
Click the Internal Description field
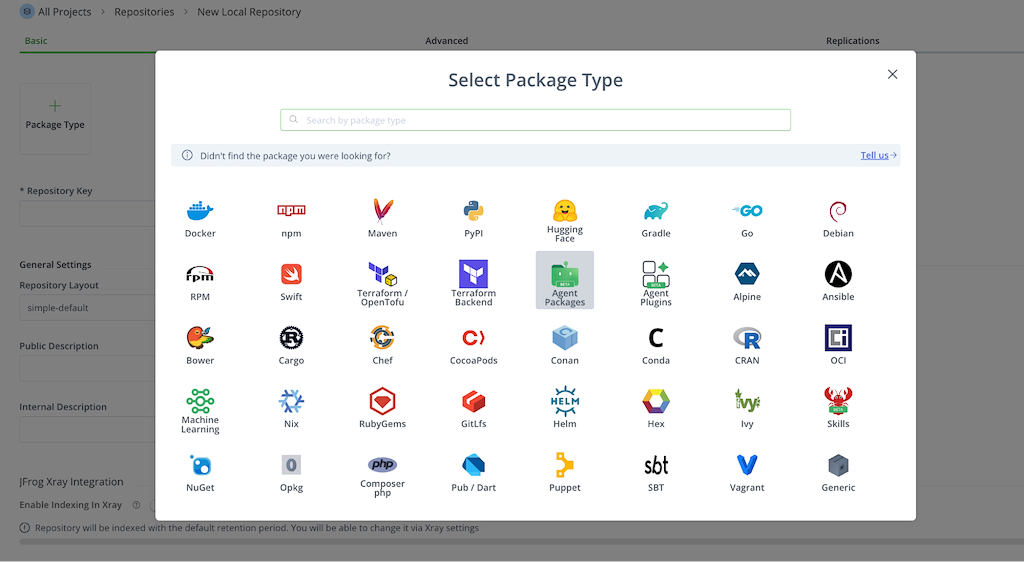(88, 429)
